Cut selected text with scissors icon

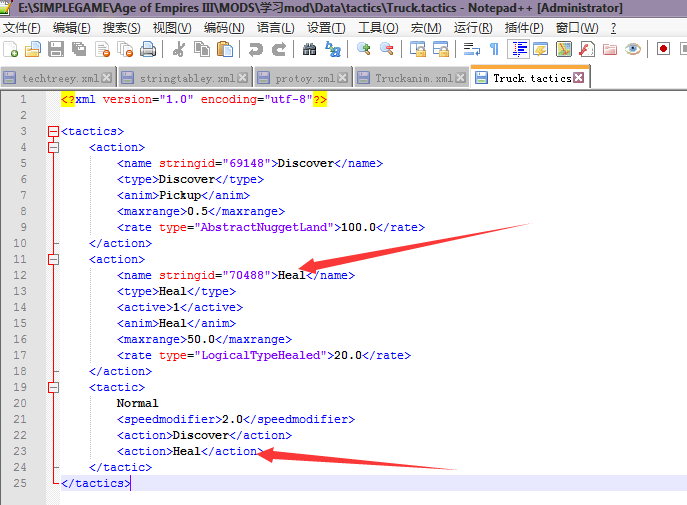(179, 49)
